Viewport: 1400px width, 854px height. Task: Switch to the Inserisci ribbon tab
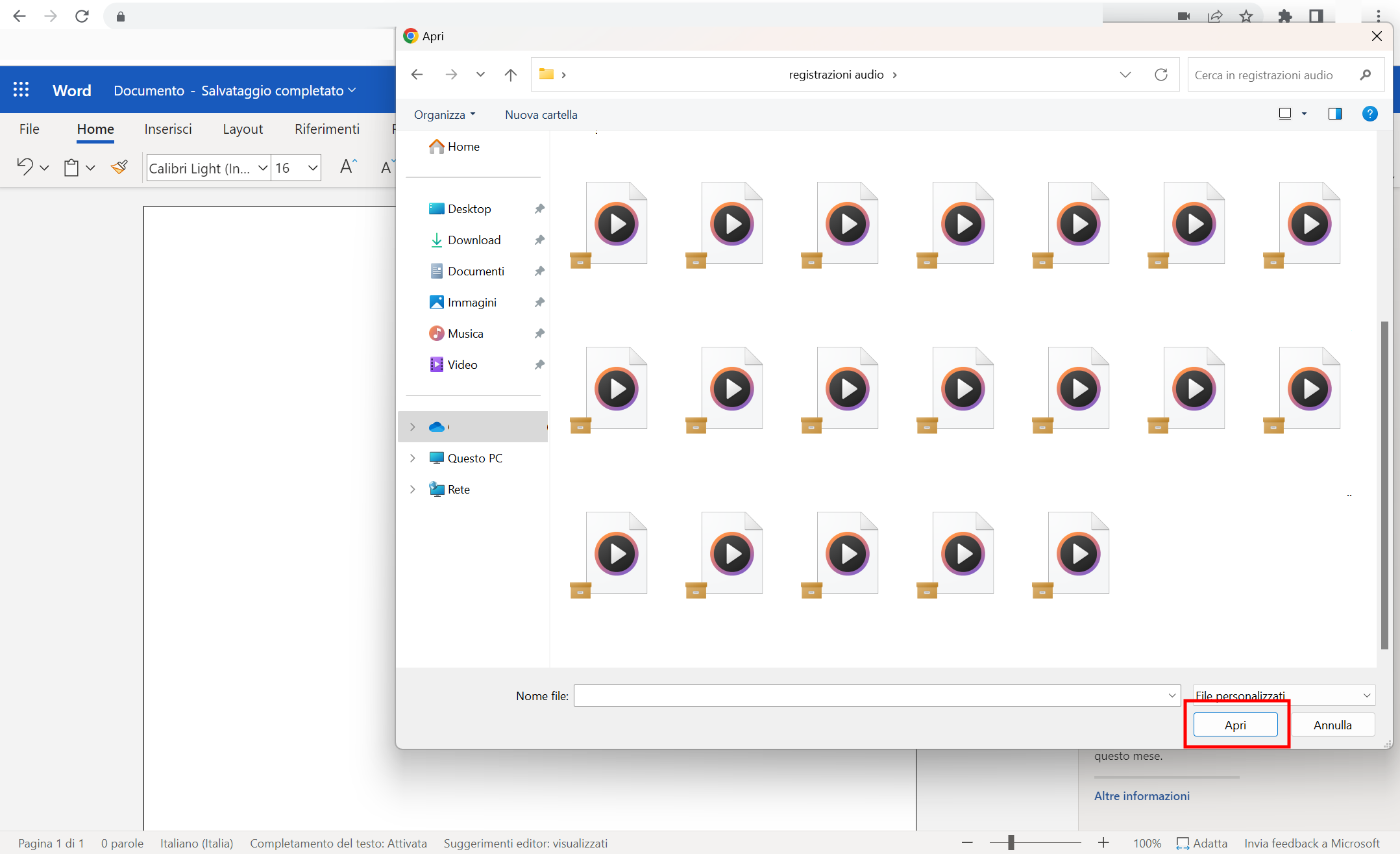[x=168, y=129]
